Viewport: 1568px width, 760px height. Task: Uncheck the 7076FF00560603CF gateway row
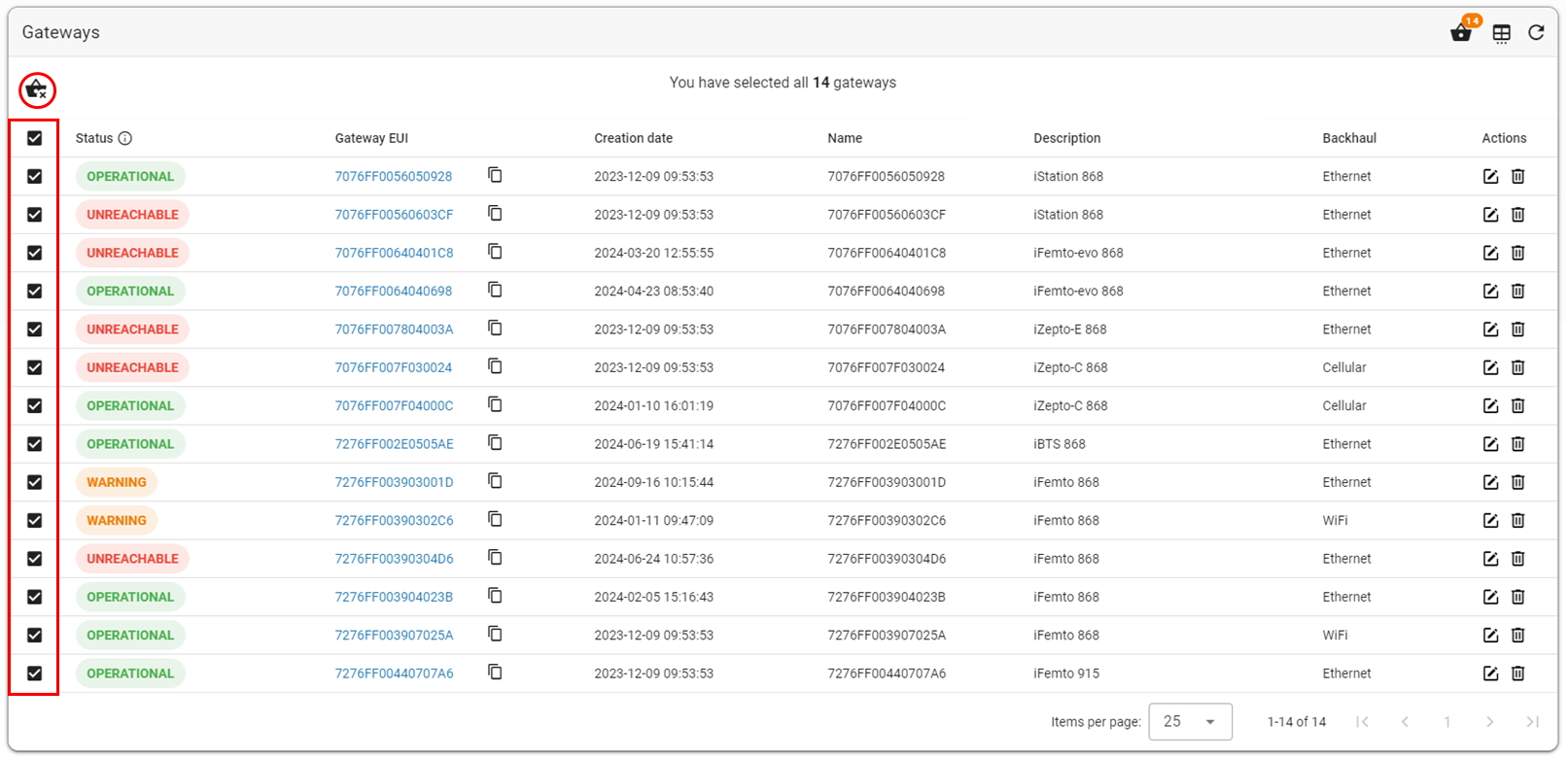pyautogui.click(x=35, y=215)
